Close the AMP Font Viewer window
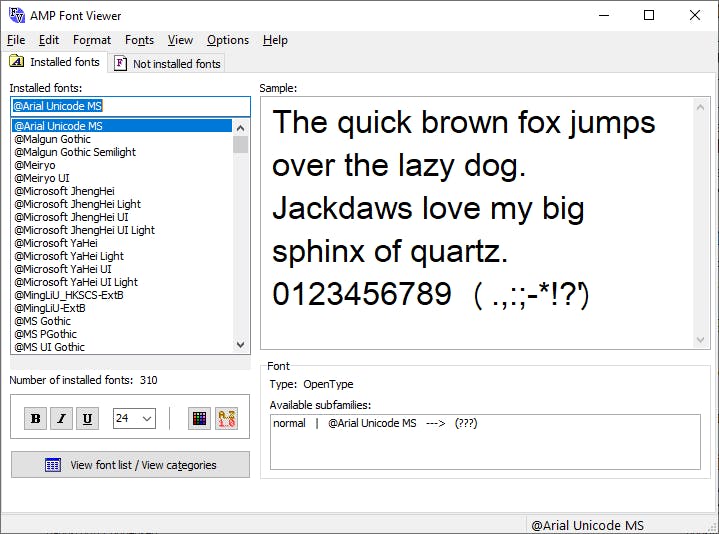 pyautogui.click(x=695, y=15)
